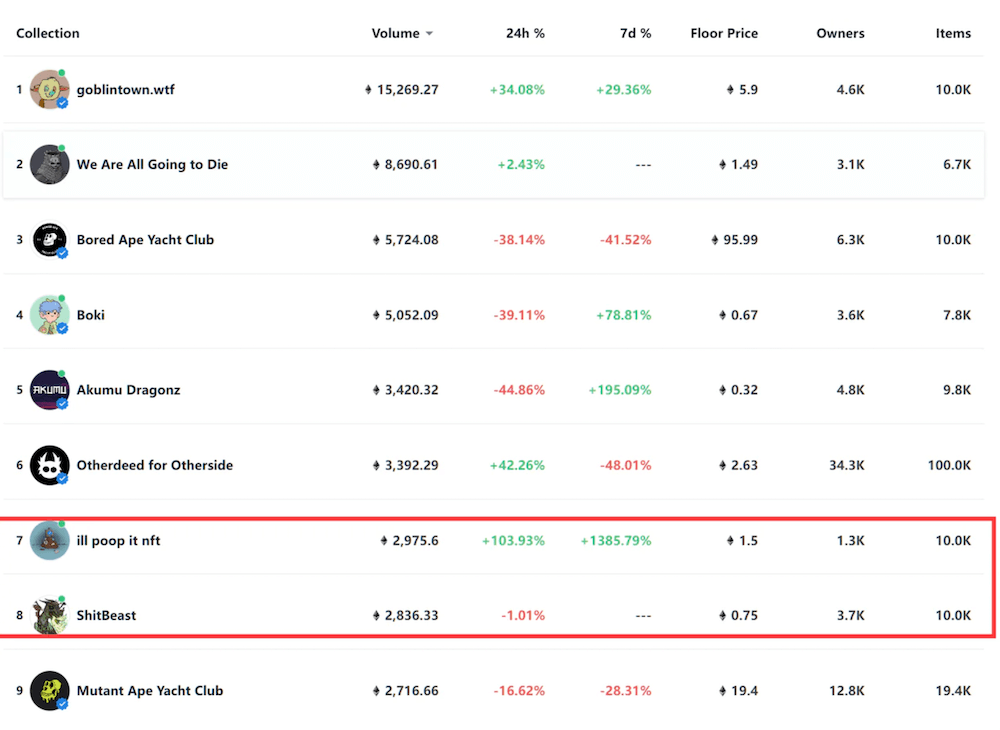Click the -16.62% 24h change
The image size is (1000, 730).
(519, 690)
